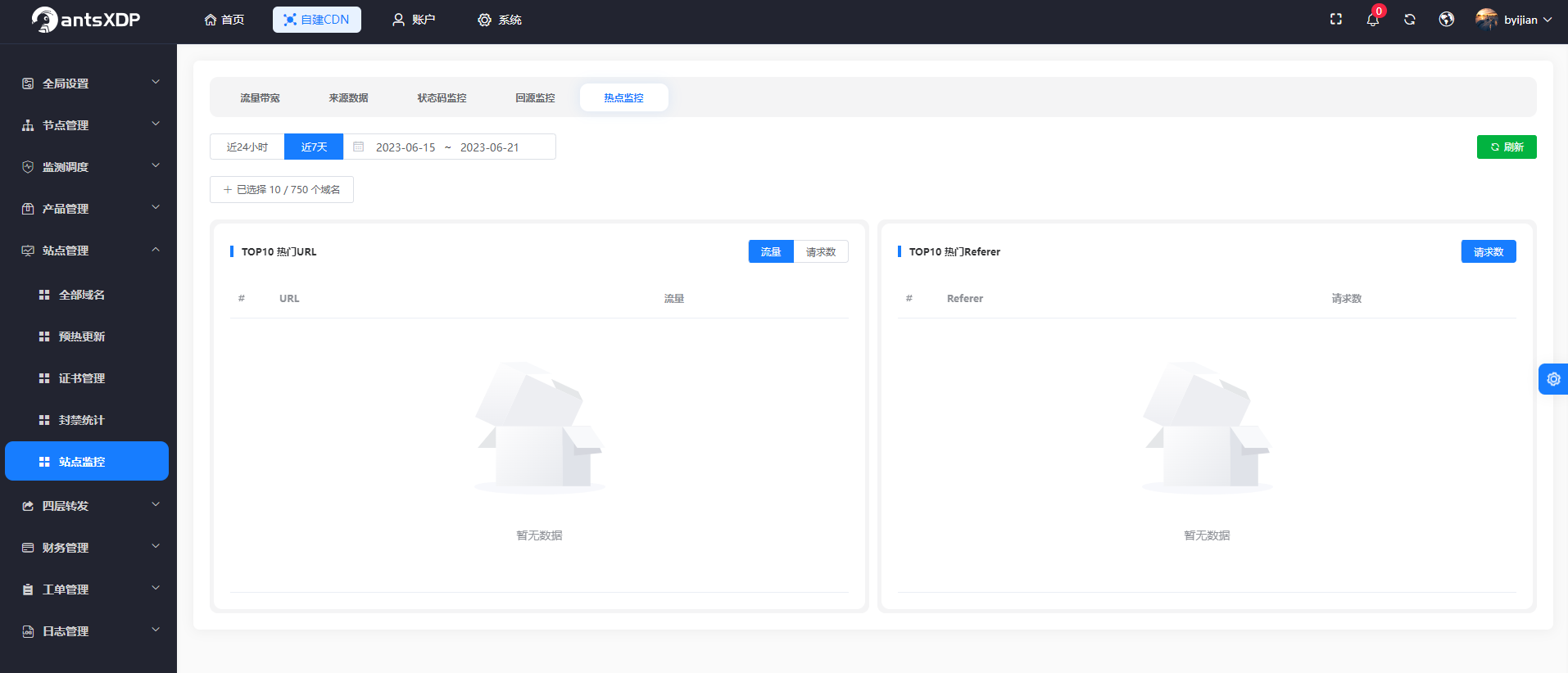Expand the 财务管理 chevron
This screenshot has width=1568, height=673.
pos(156,547)
